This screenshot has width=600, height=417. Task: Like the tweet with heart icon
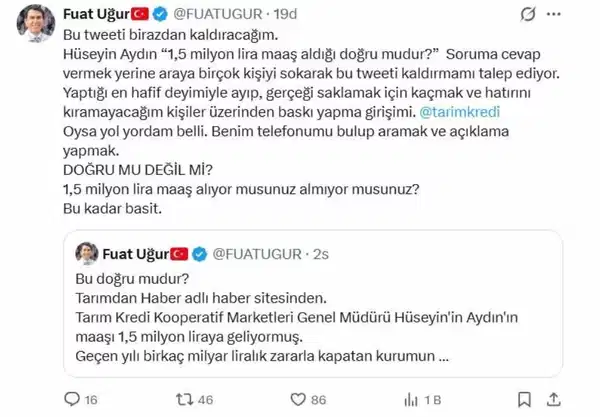[x=298, y=399]
